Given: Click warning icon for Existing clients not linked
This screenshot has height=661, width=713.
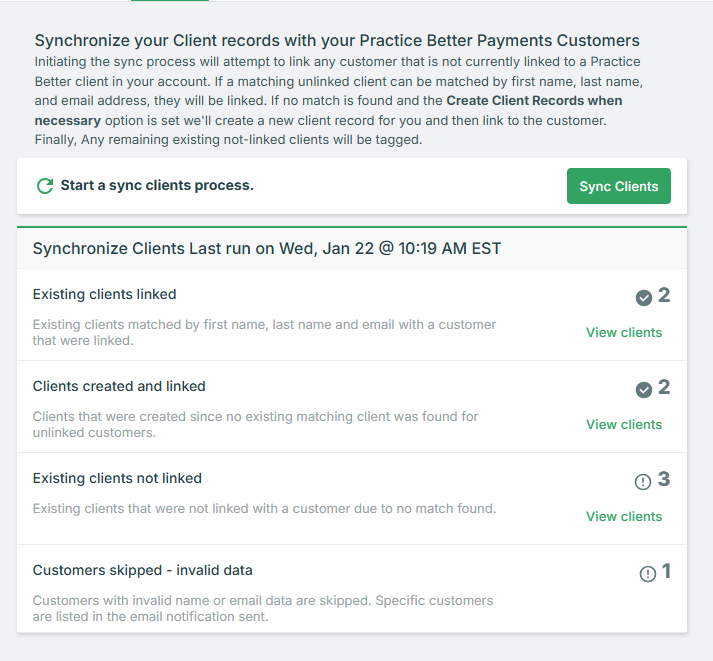Looking at the screenshot, I should click(x=643, y=481).
